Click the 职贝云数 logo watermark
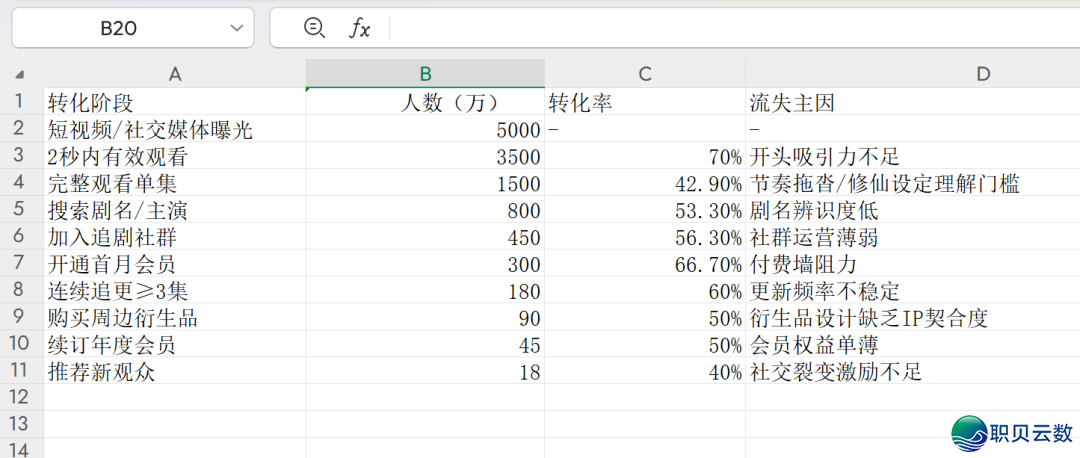Viewport: 1080px width, 458px height. click(x=1010, y=434)
